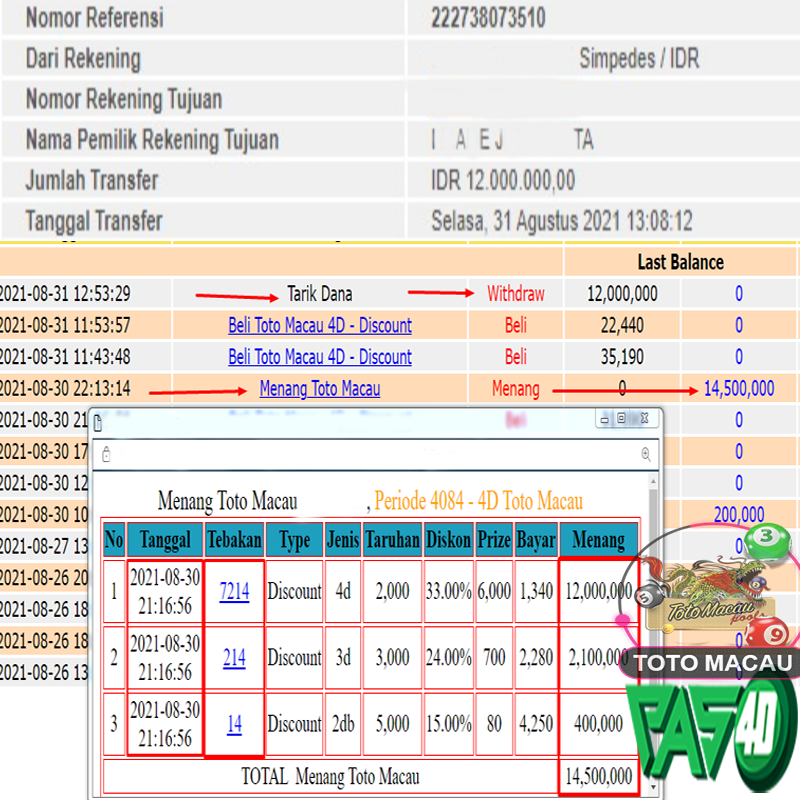The image size is (800, 800).
Task: Close the Menang Toto Macau popup
Action: coord(644,418)
